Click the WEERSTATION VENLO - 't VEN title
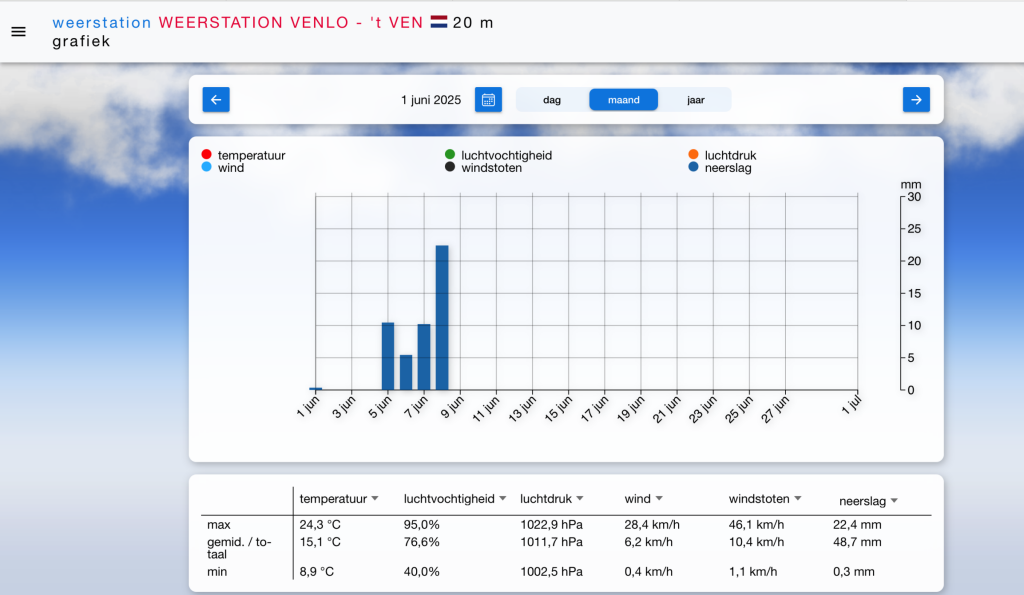Screen dimensions: 1024x595 290,22
